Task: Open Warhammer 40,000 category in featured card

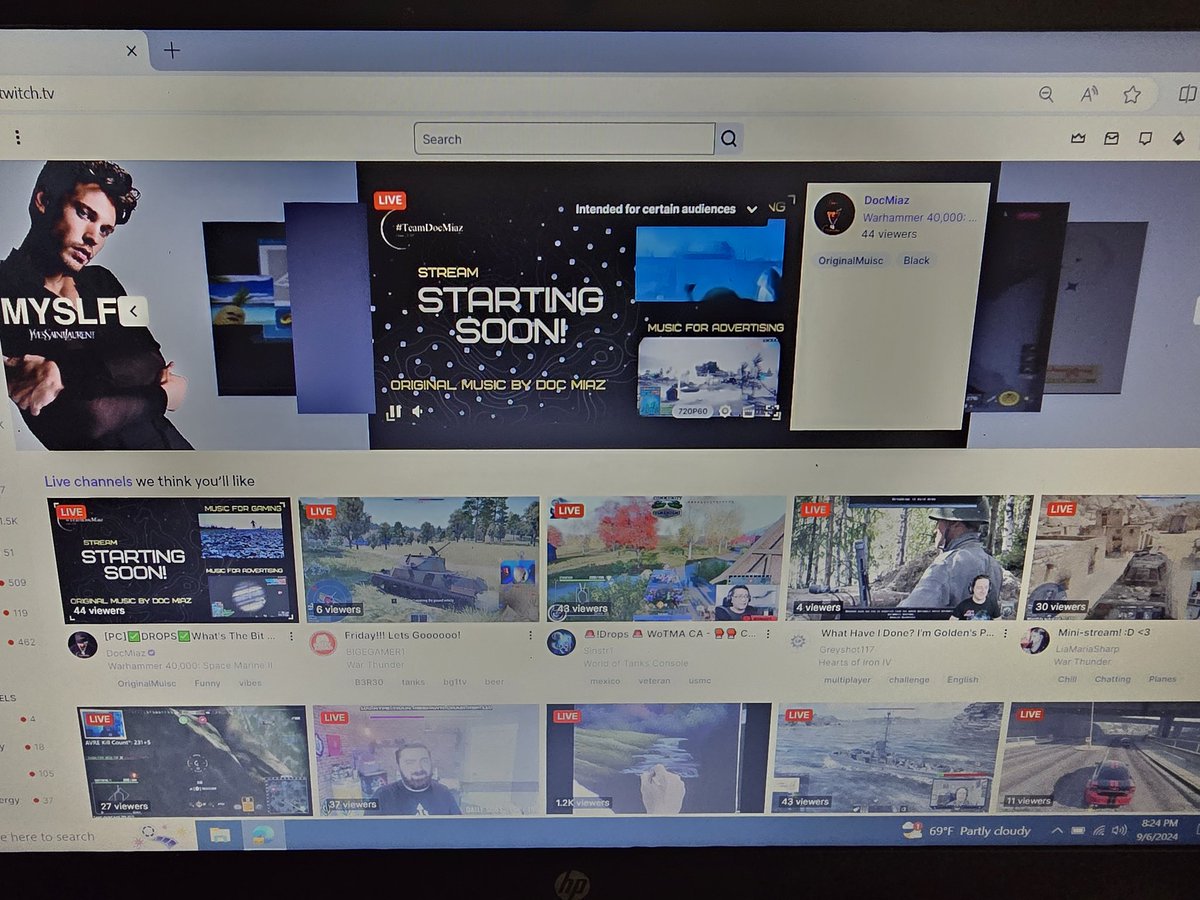Action: tap(920, 217)
